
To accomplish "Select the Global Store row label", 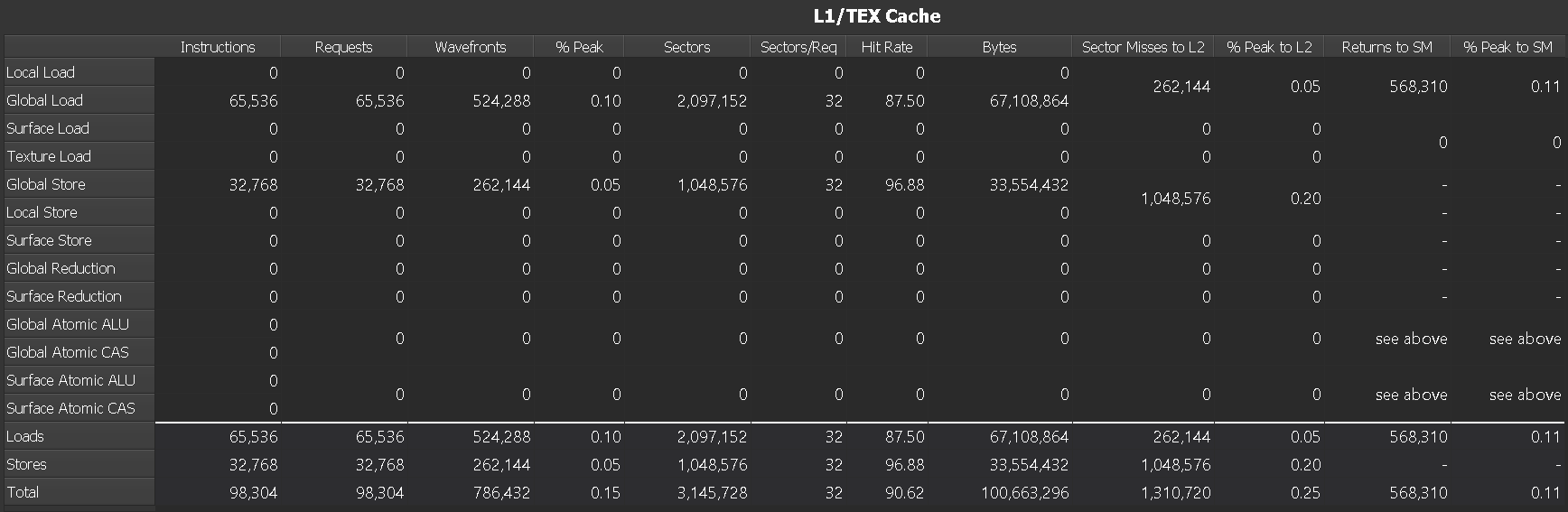I will pos(46,184).
